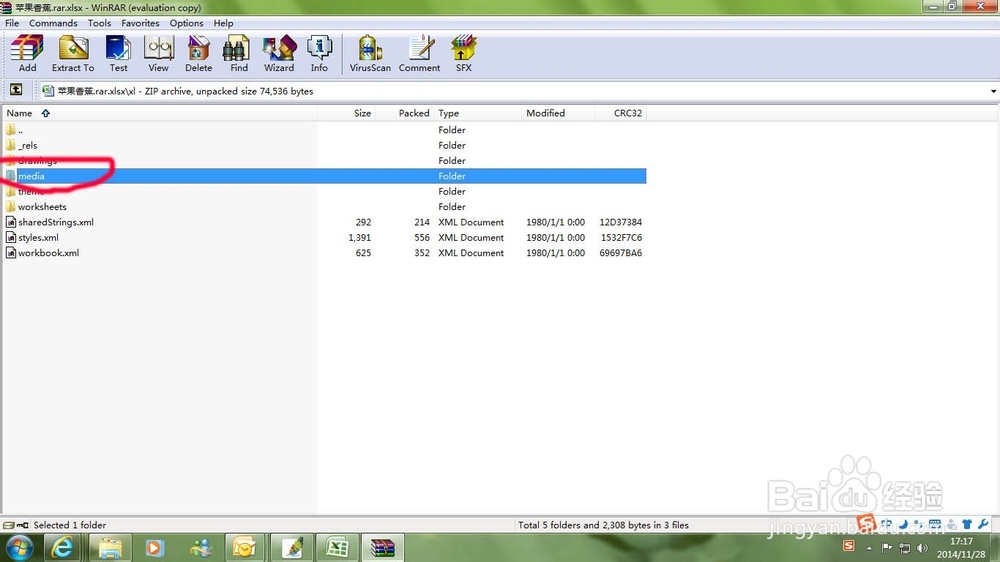
Task: Open the Tools menu
Action: (99, 23)
